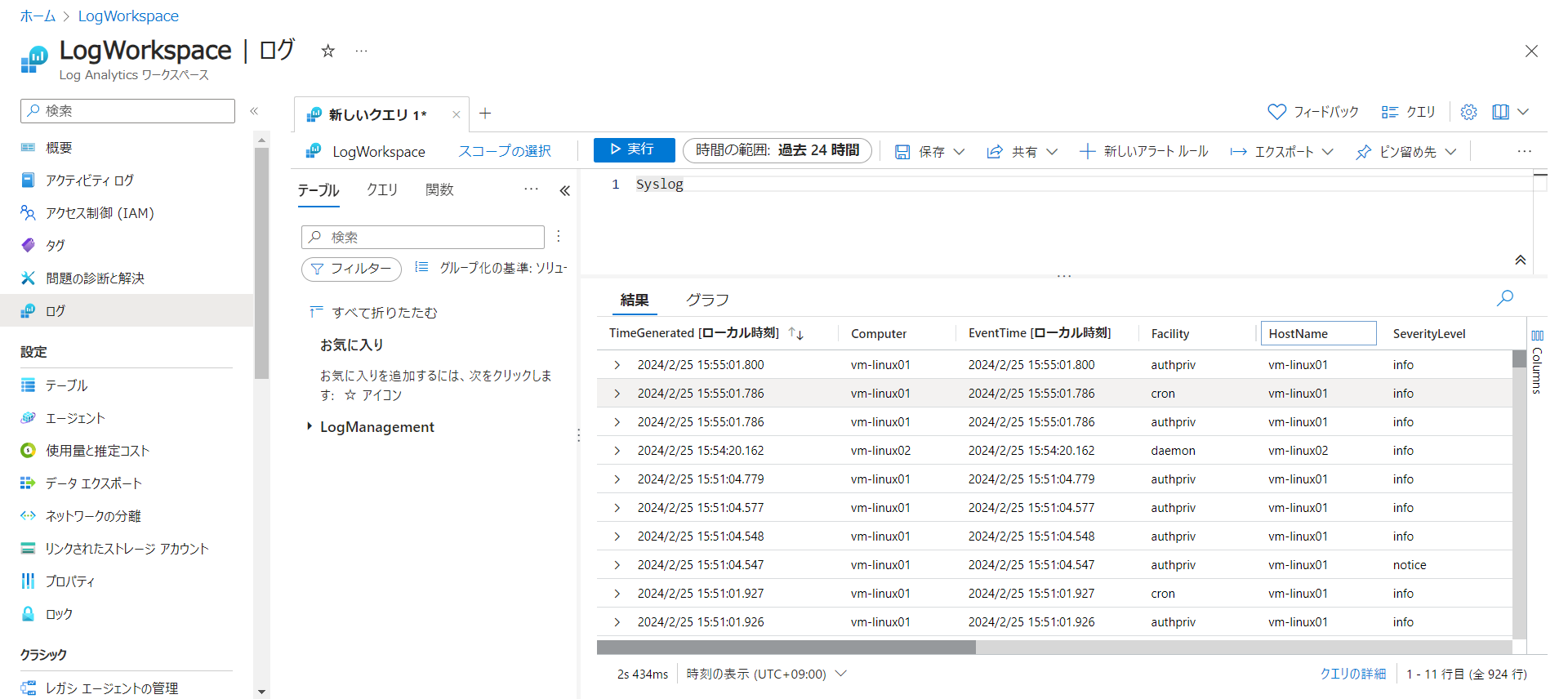
Task: Collapse the query editor with double up chevron
Action: click(1520, 260)
